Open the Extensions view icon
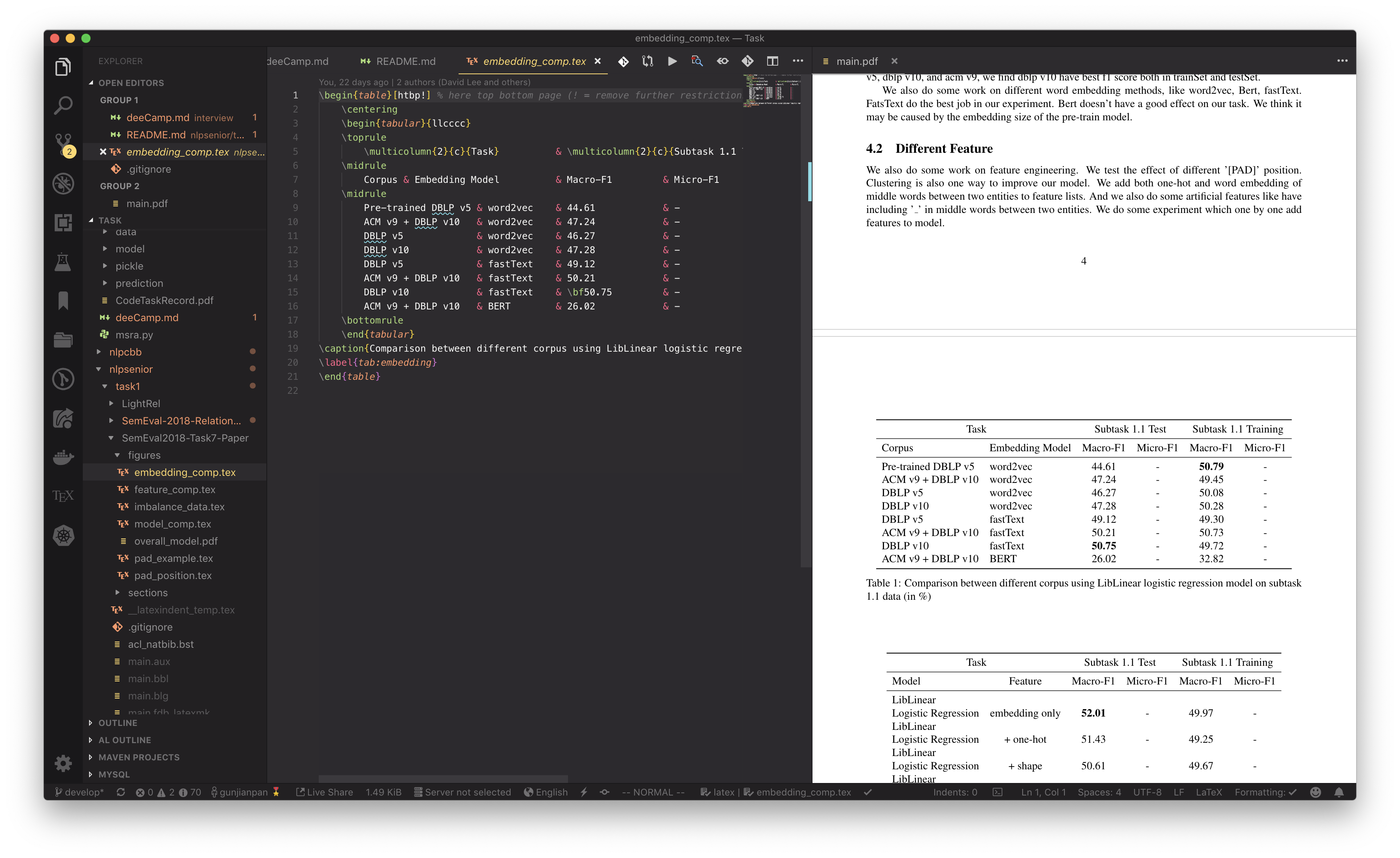Viewport: 1400px width, 858px height. point(63,222)
